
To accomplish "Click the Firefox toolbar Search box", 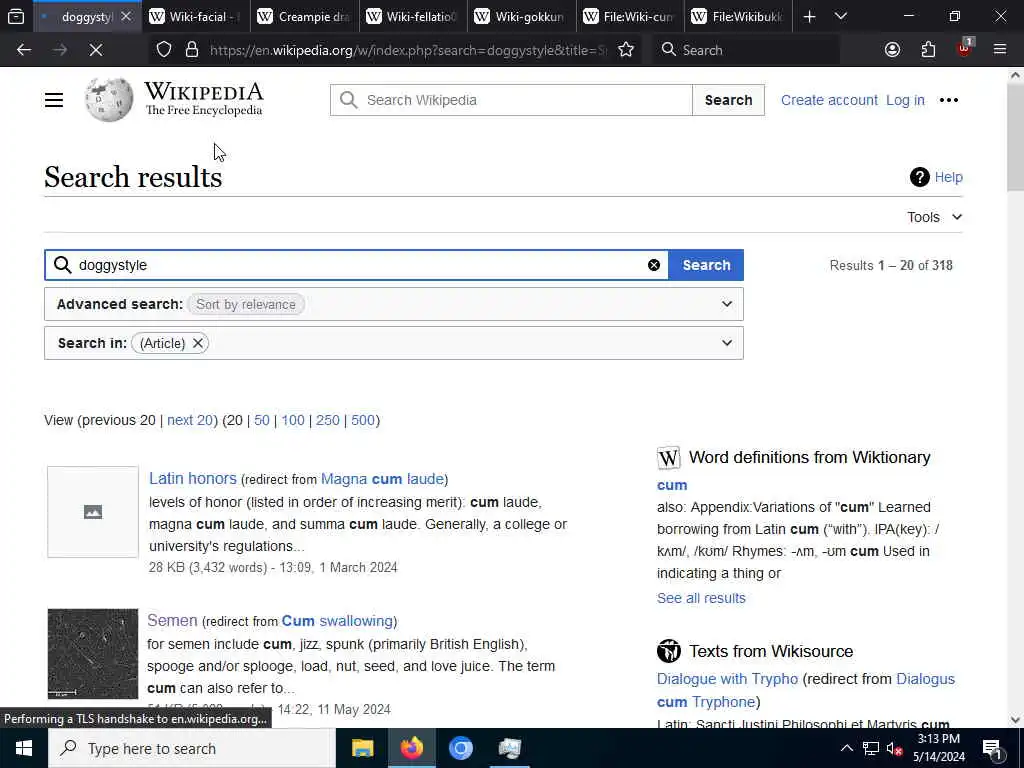I will click(745, 50).
